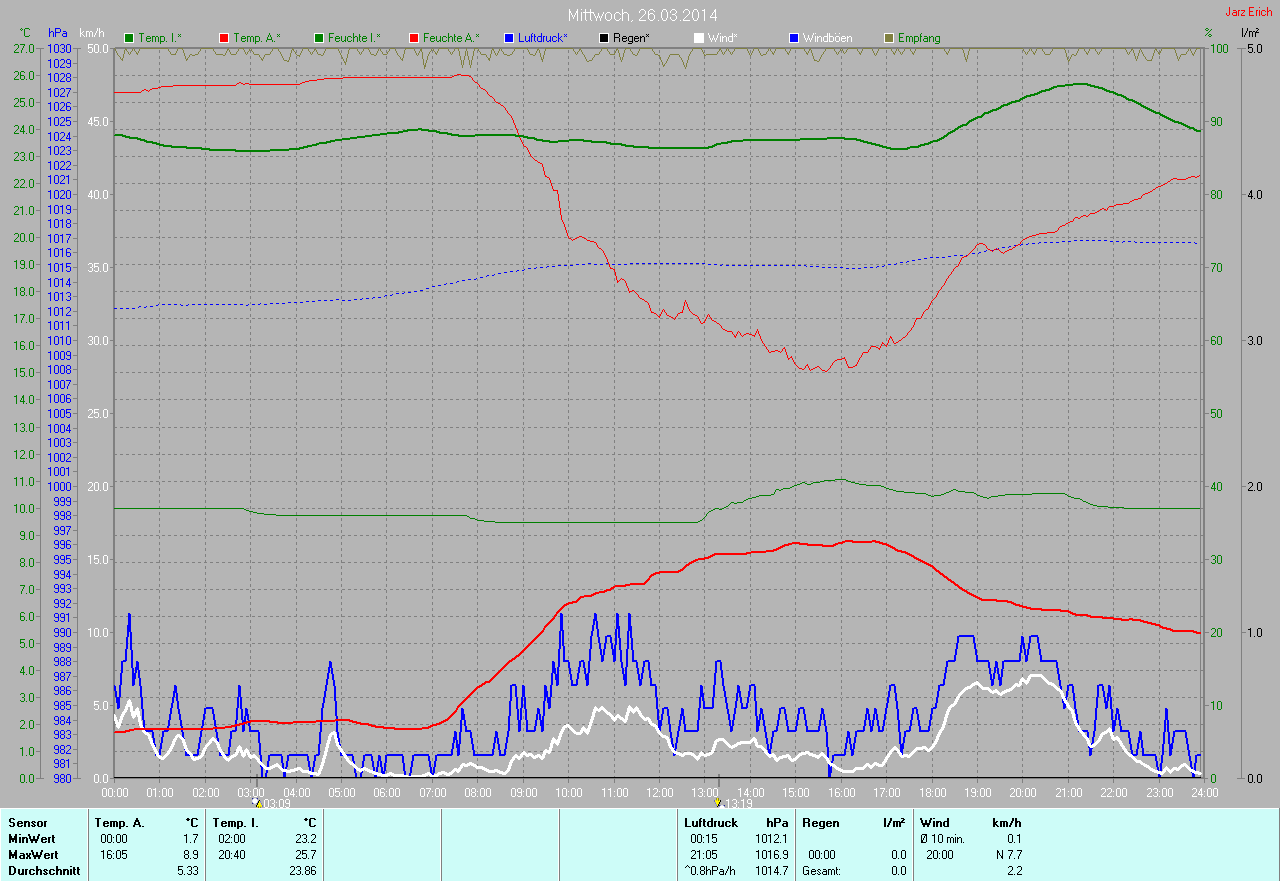Image resolution: width=1280 pixels, height=881 pixels.
Task: Click the Temp. A. average value 5.33
Action: pos(188,870)
